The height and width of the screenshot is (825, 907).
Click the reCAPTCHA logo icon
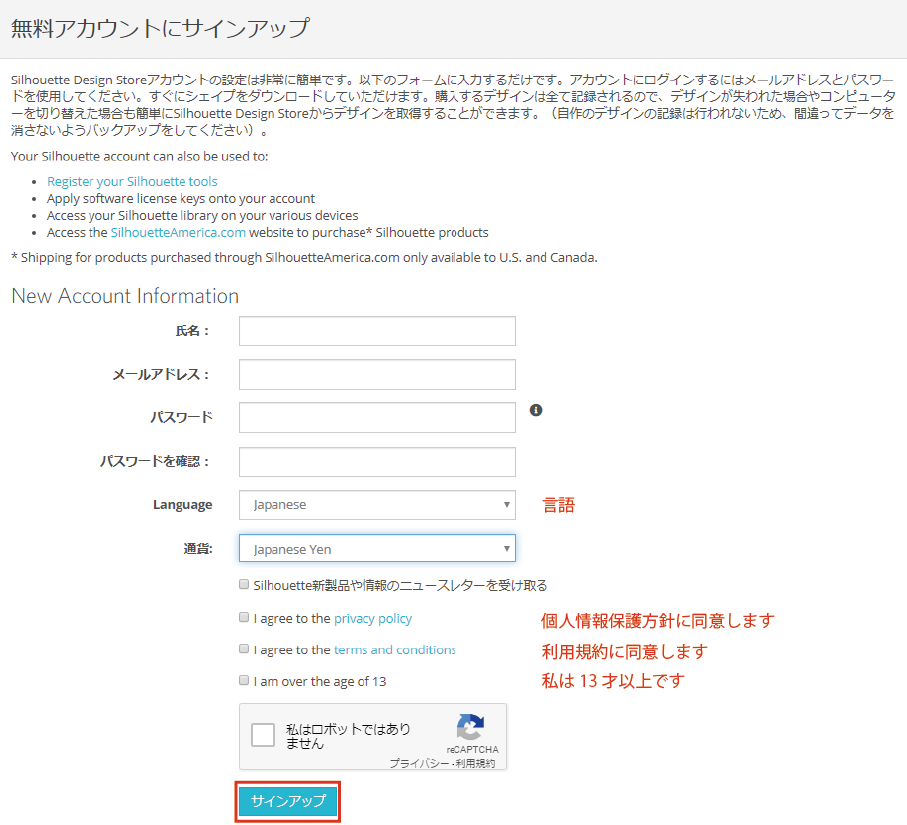tap(470, 728)
